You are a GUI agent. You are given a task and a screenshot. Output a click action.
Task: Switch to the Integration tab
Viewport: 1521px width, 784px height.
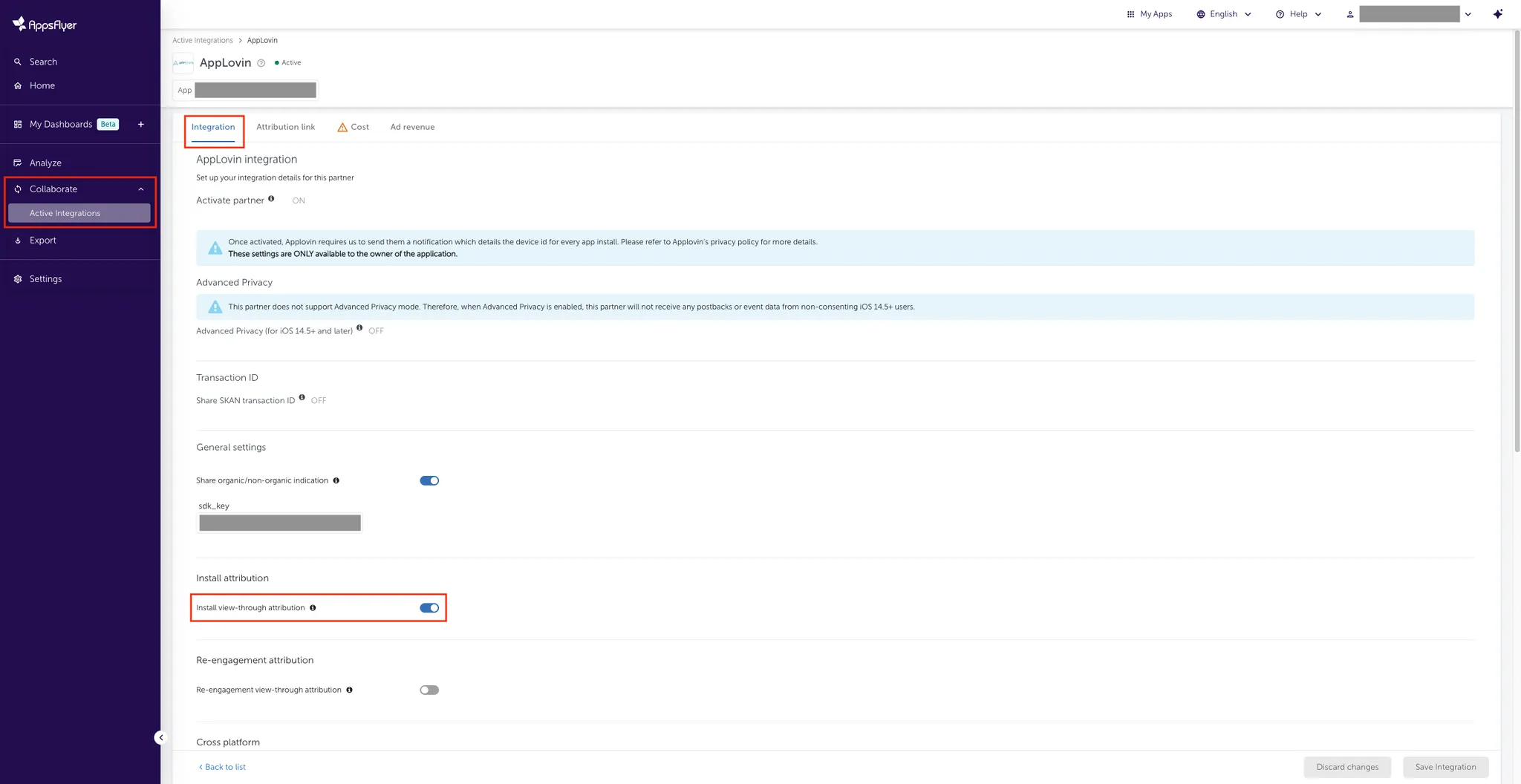(x=213, y=127)
